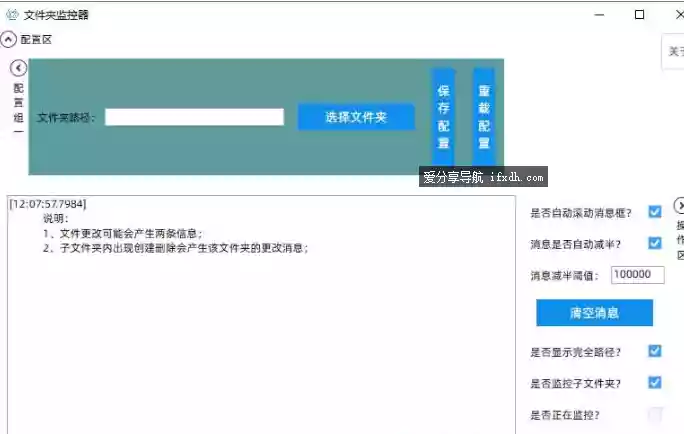
Task: Toggle the 是否正在监控 checkbox
Action: click(655, 414)
